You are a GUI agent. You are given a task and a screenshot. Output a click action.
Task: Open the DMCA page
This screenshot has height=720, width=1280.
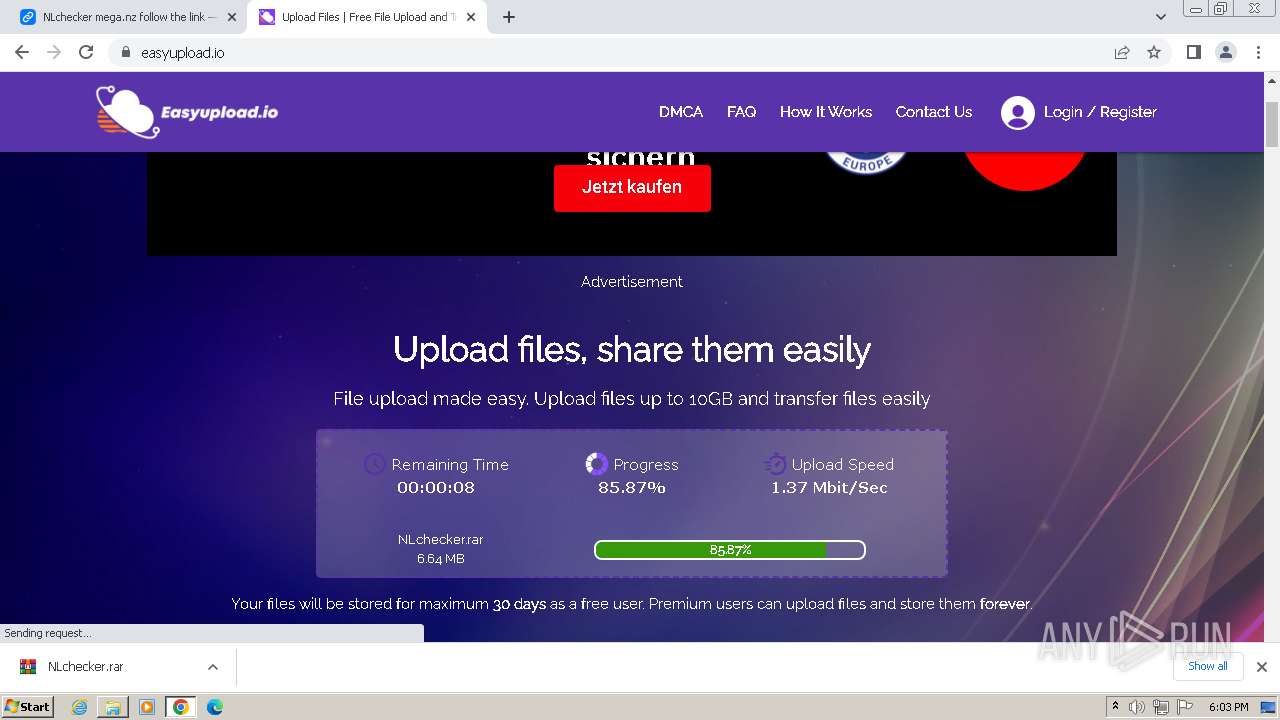pos(681,112)
